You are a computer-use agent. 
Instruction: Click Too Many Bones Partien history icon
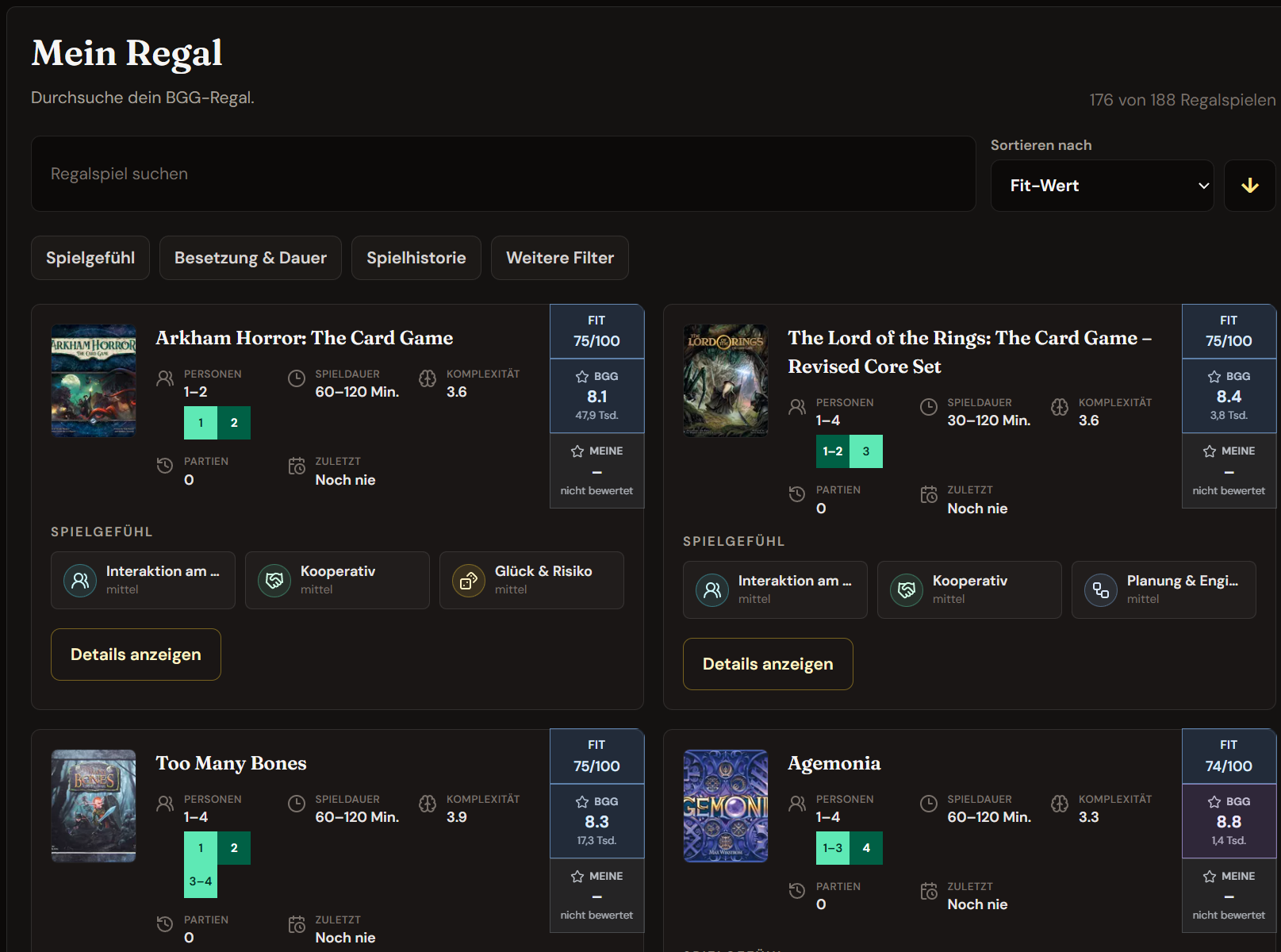tap(165, 924)
